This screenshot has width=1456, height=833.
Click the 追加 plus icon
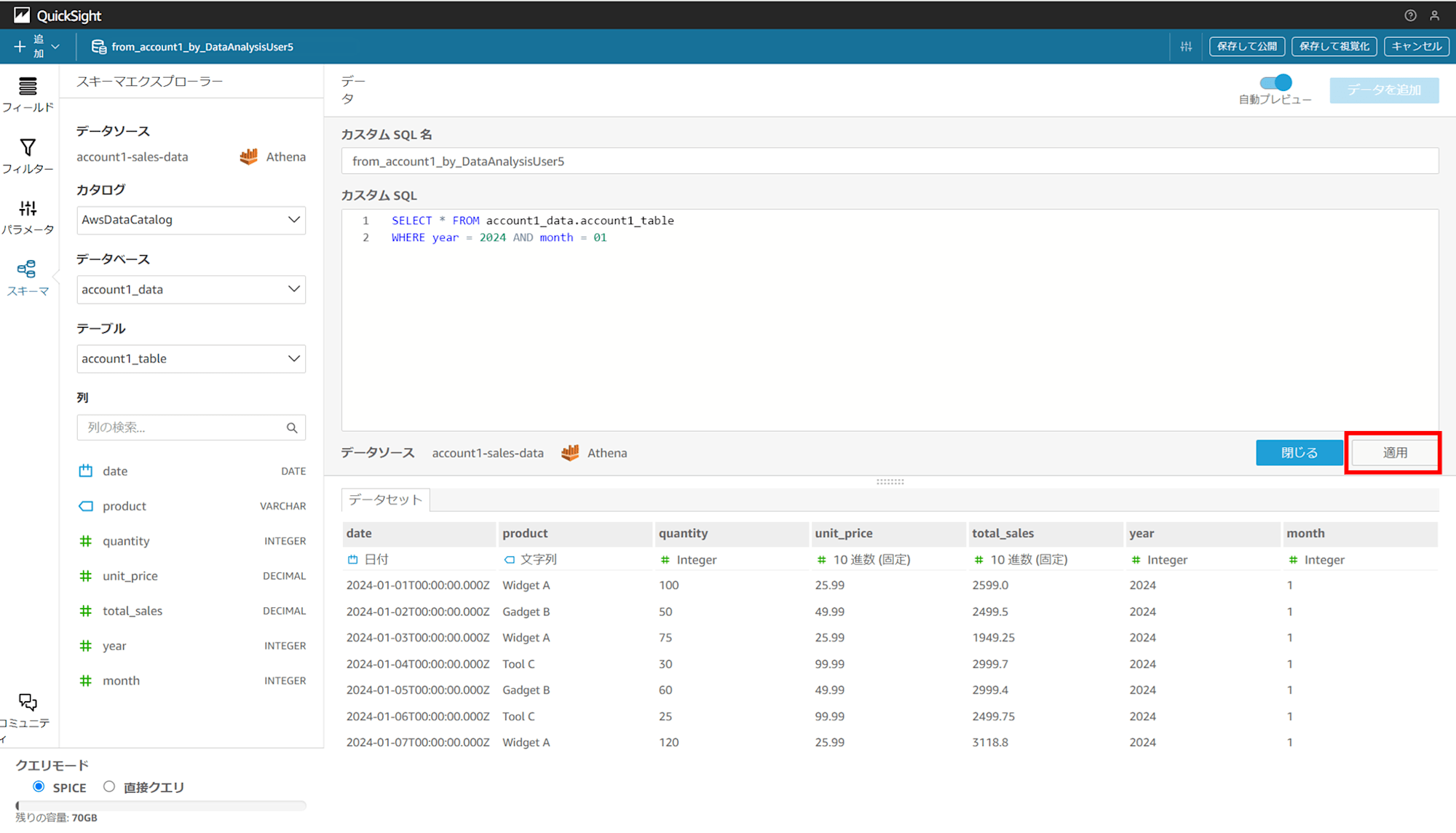(x=20, y=47)
